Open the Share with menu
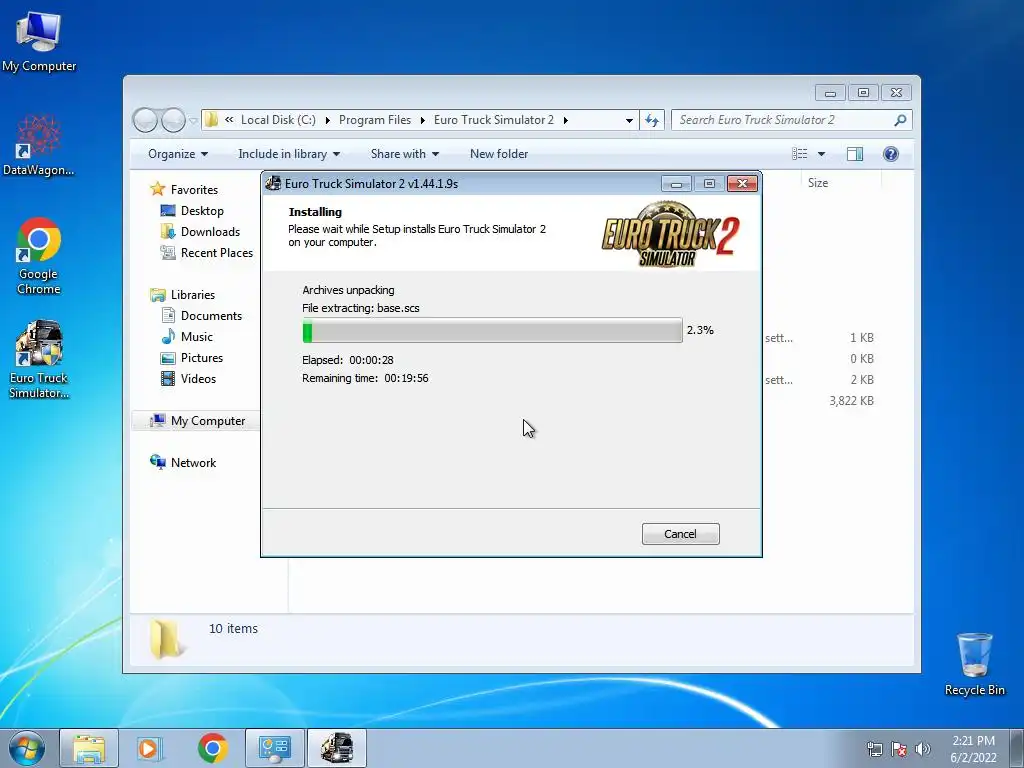 click(x=405, y=154)
